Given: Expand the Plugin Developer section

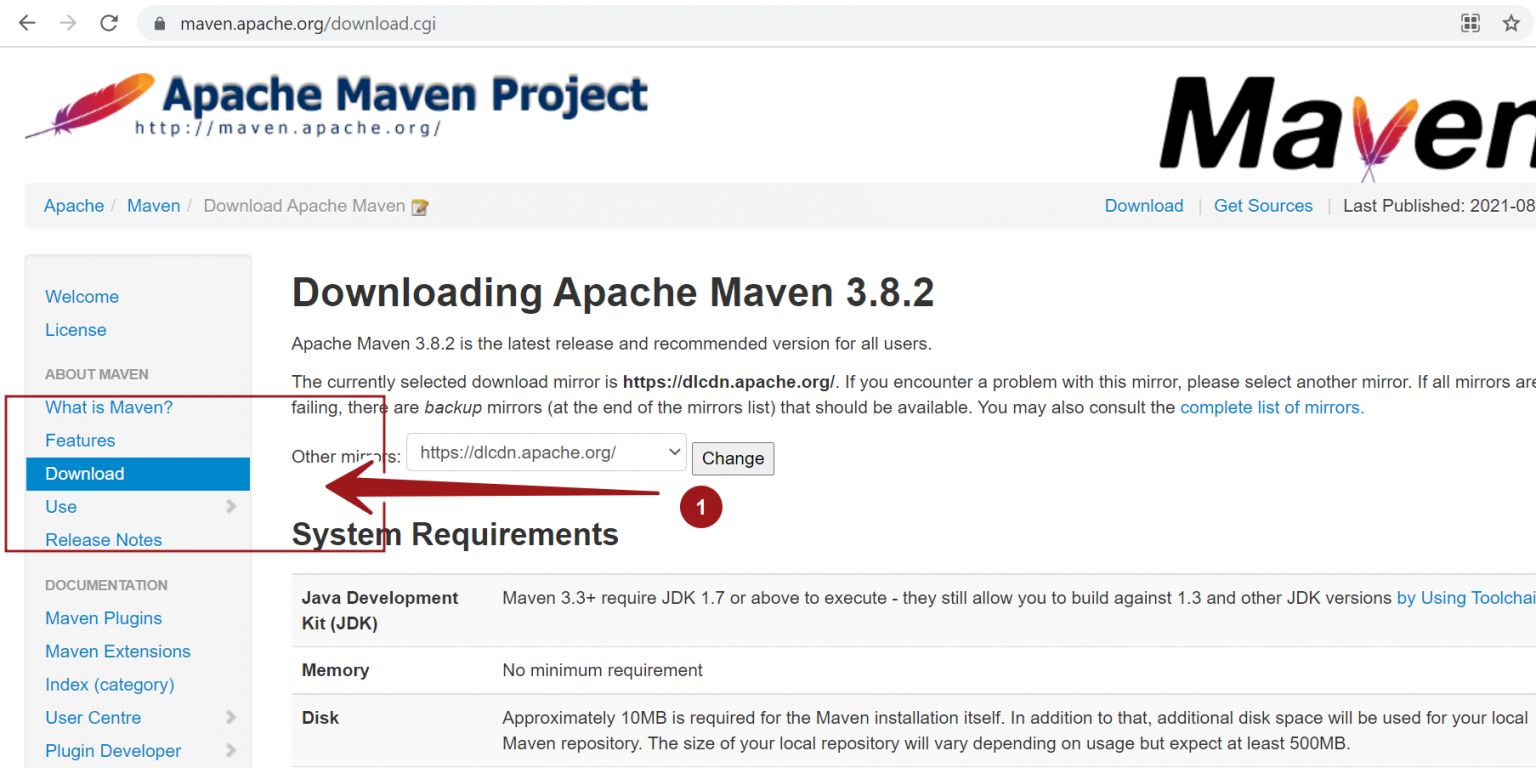Looking at the screenshot, I should tap(113, 750).
